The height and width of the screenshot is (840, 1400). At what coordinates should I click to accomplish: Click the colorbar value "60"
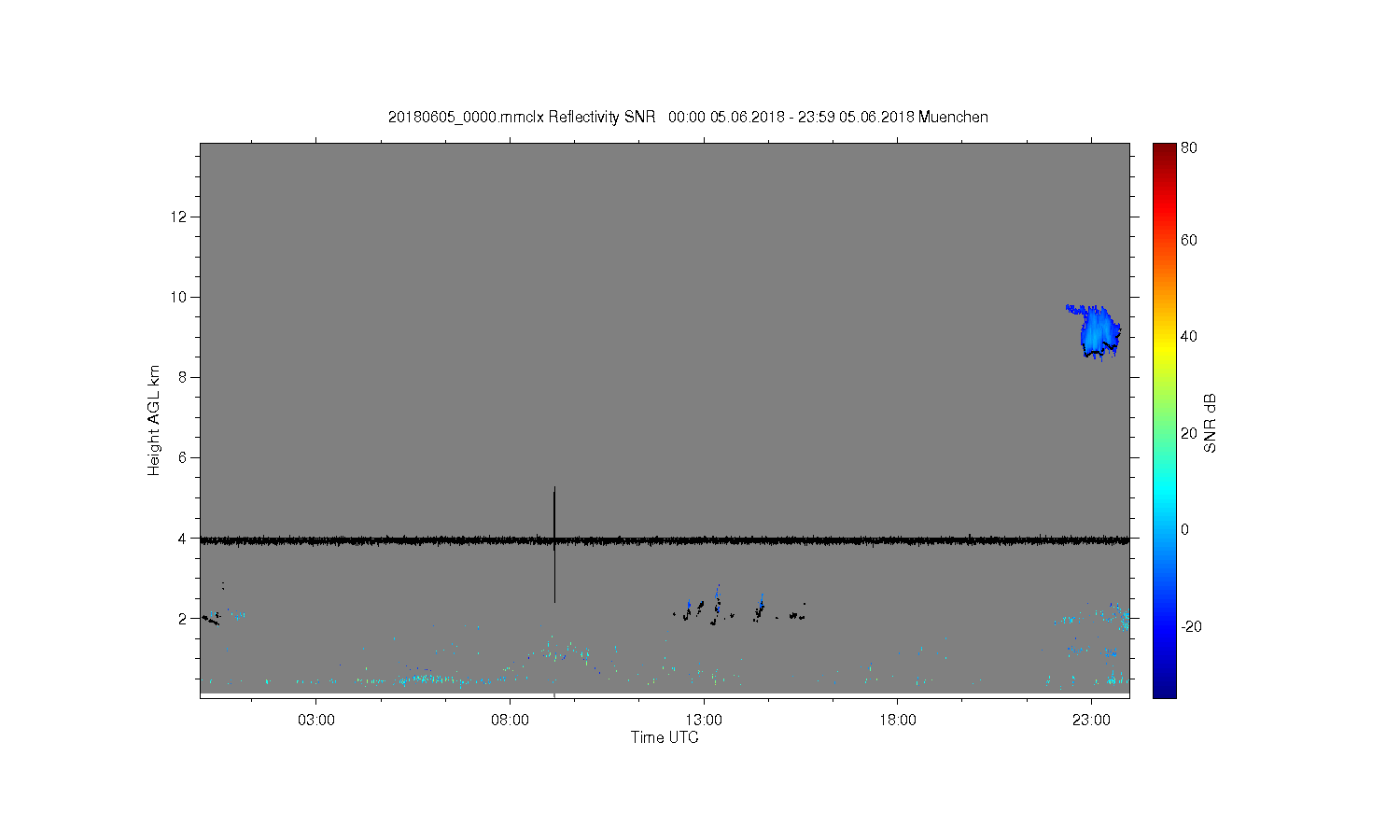(1189, 240)
